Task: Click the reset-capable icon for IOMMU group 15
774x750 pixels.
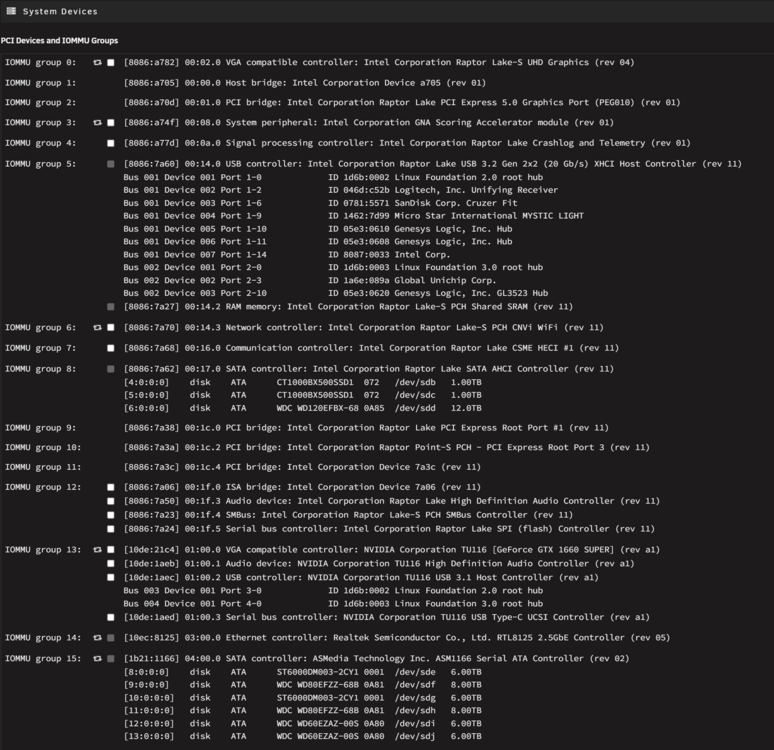Action: (97, 659)
